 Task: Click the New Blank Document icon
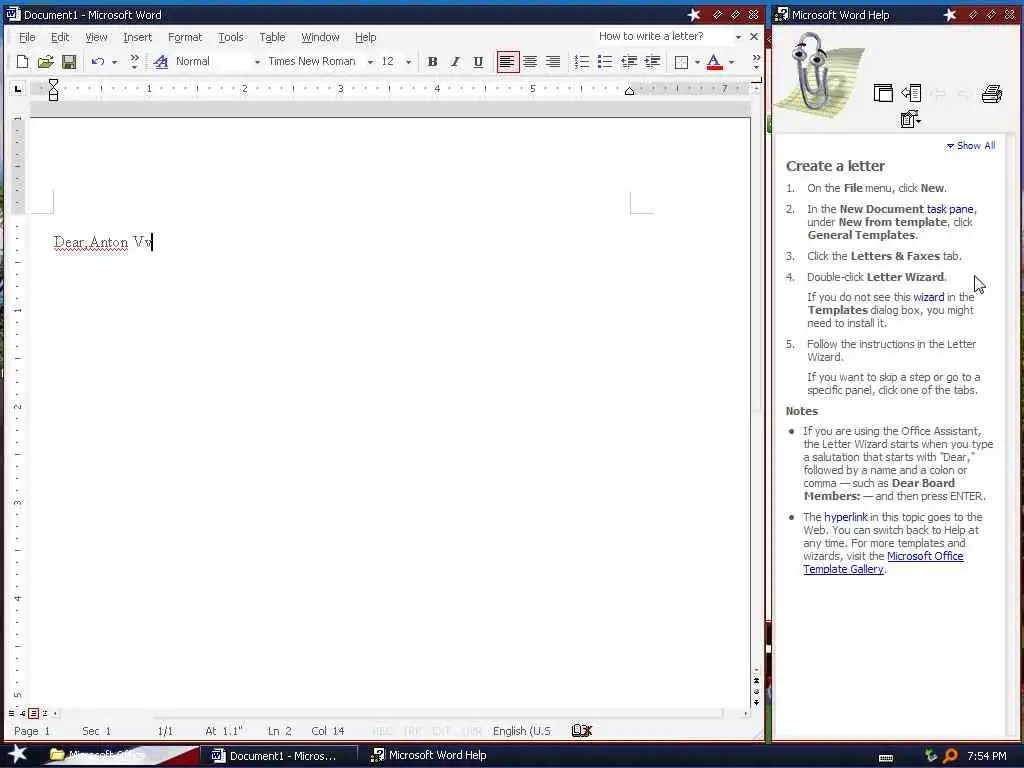pos(22,62)
